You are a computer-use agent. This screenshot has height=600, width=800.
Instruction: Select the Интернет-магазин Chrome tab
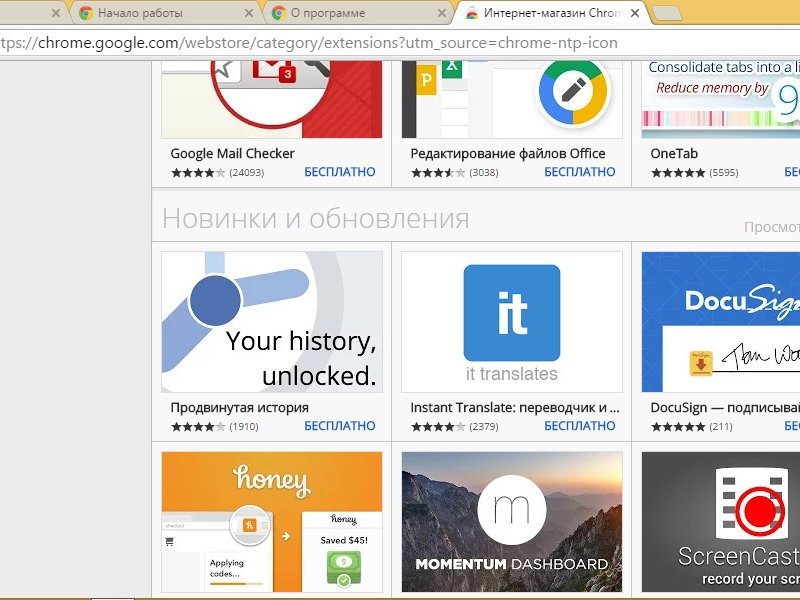tap(551, 13)
